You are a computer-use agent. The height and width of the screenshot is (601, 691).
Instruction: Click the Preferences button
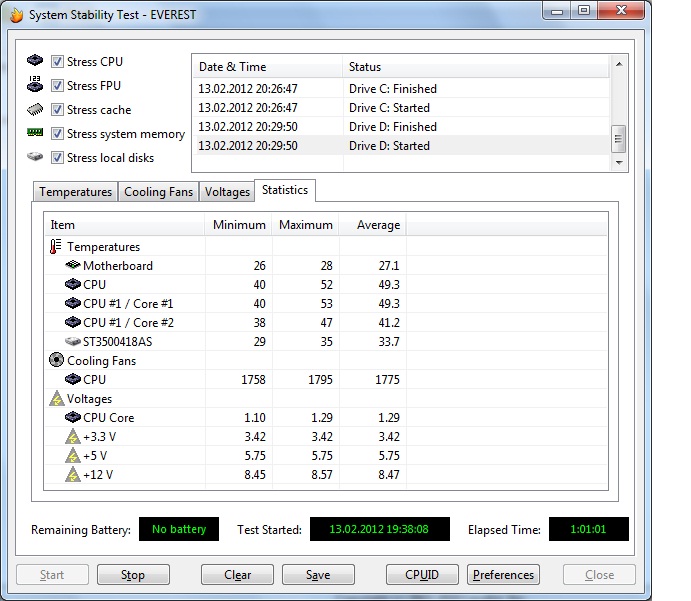tap(504, 575)
